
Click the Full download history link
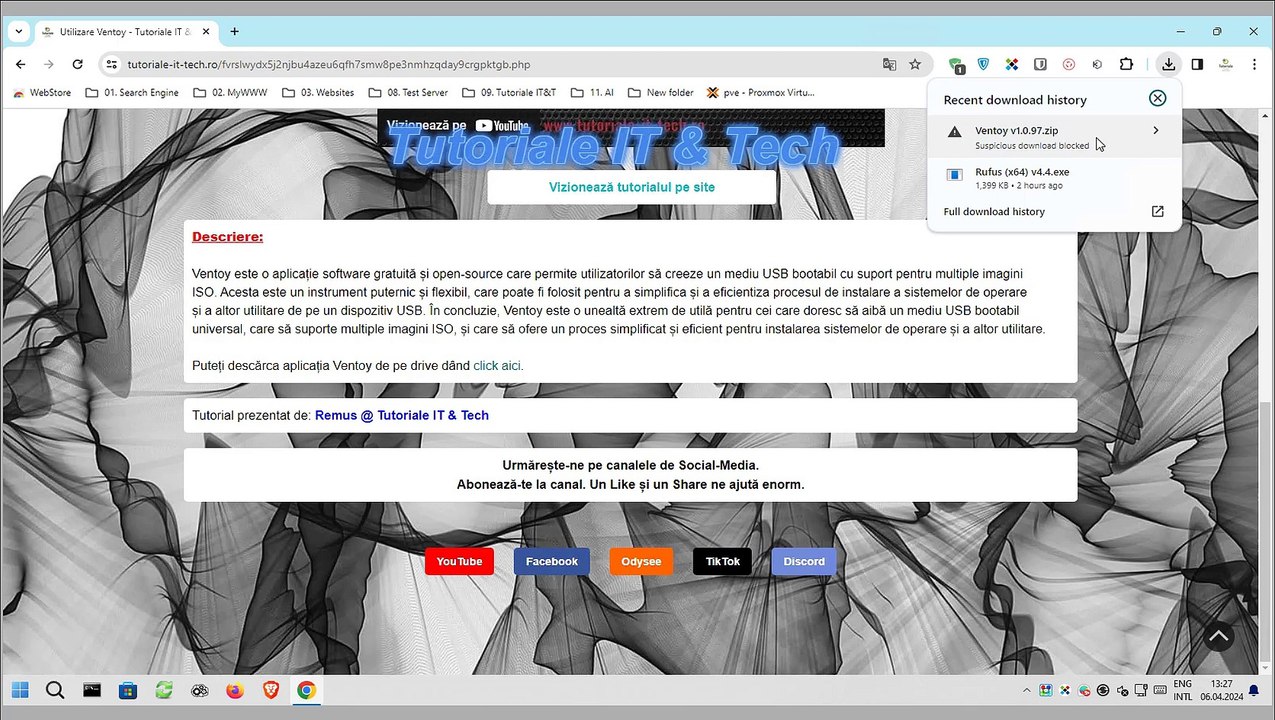994,212
